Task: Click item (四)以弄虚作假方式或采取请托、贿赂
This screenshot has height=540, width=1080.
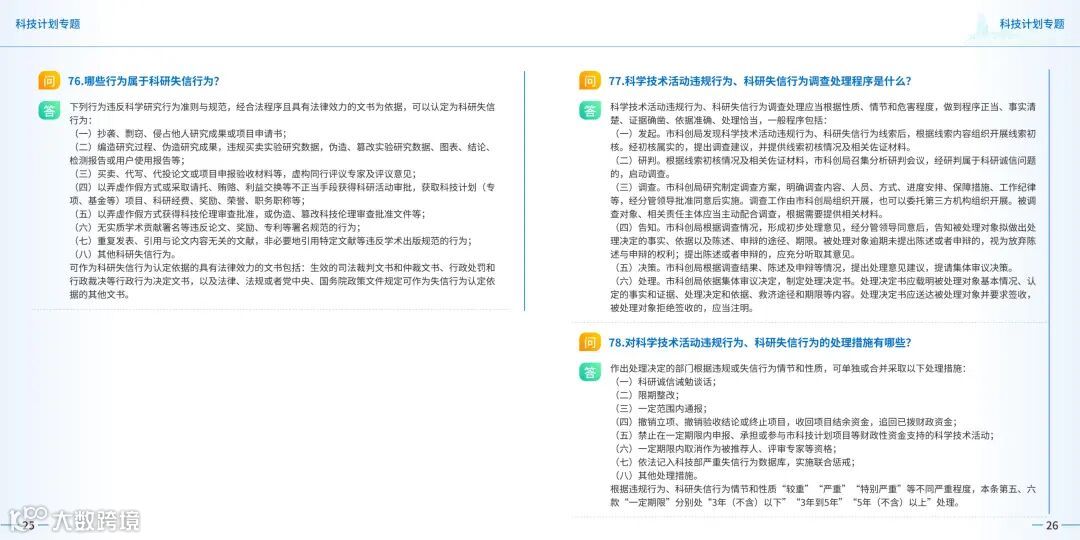Action: point(282,194)
